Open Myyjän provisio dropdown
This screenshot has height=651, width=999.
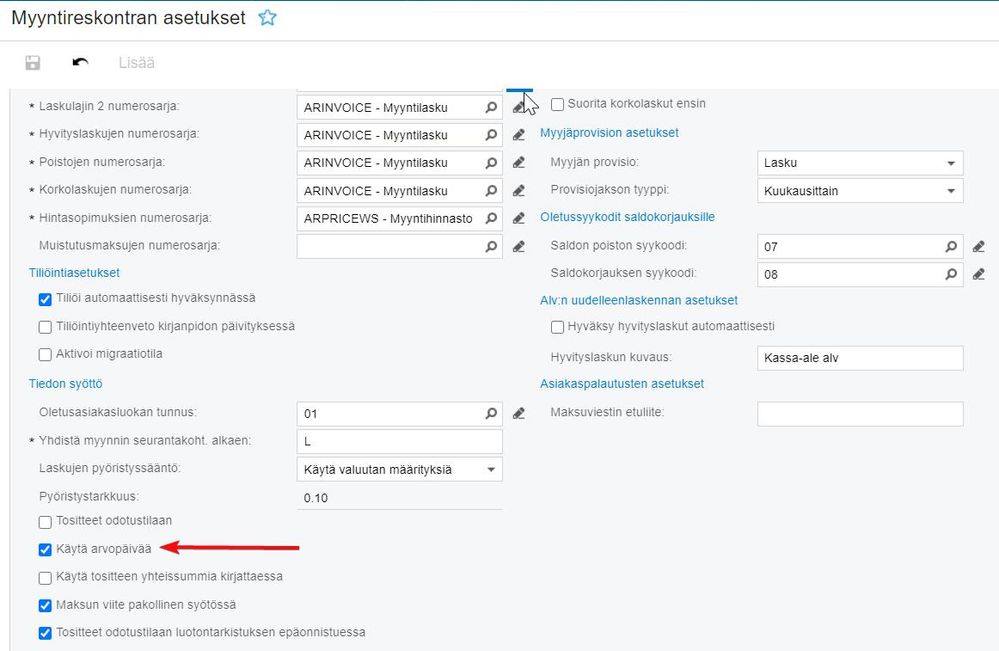pyautogui.click(x=950, y=163)
